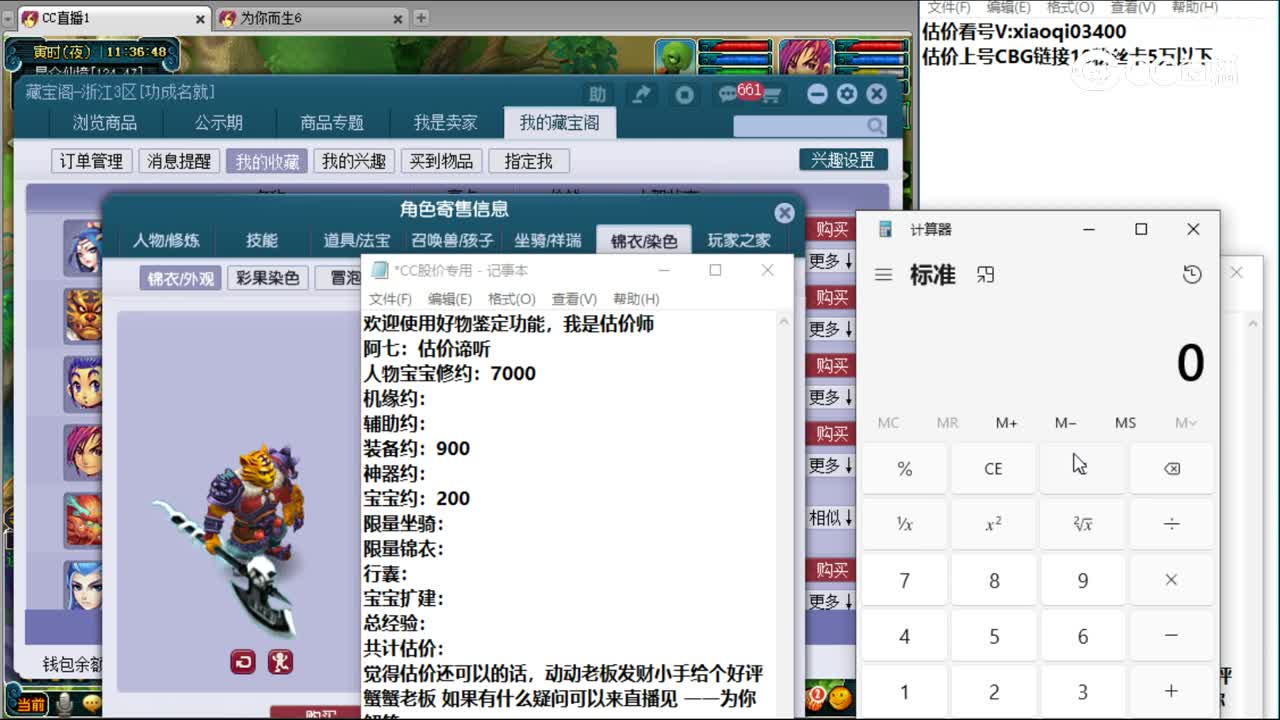This screenshot has width=1280, height=720.
Task: Click the 藏宝阁 search magnifier icon
Action: coord(875,126)
